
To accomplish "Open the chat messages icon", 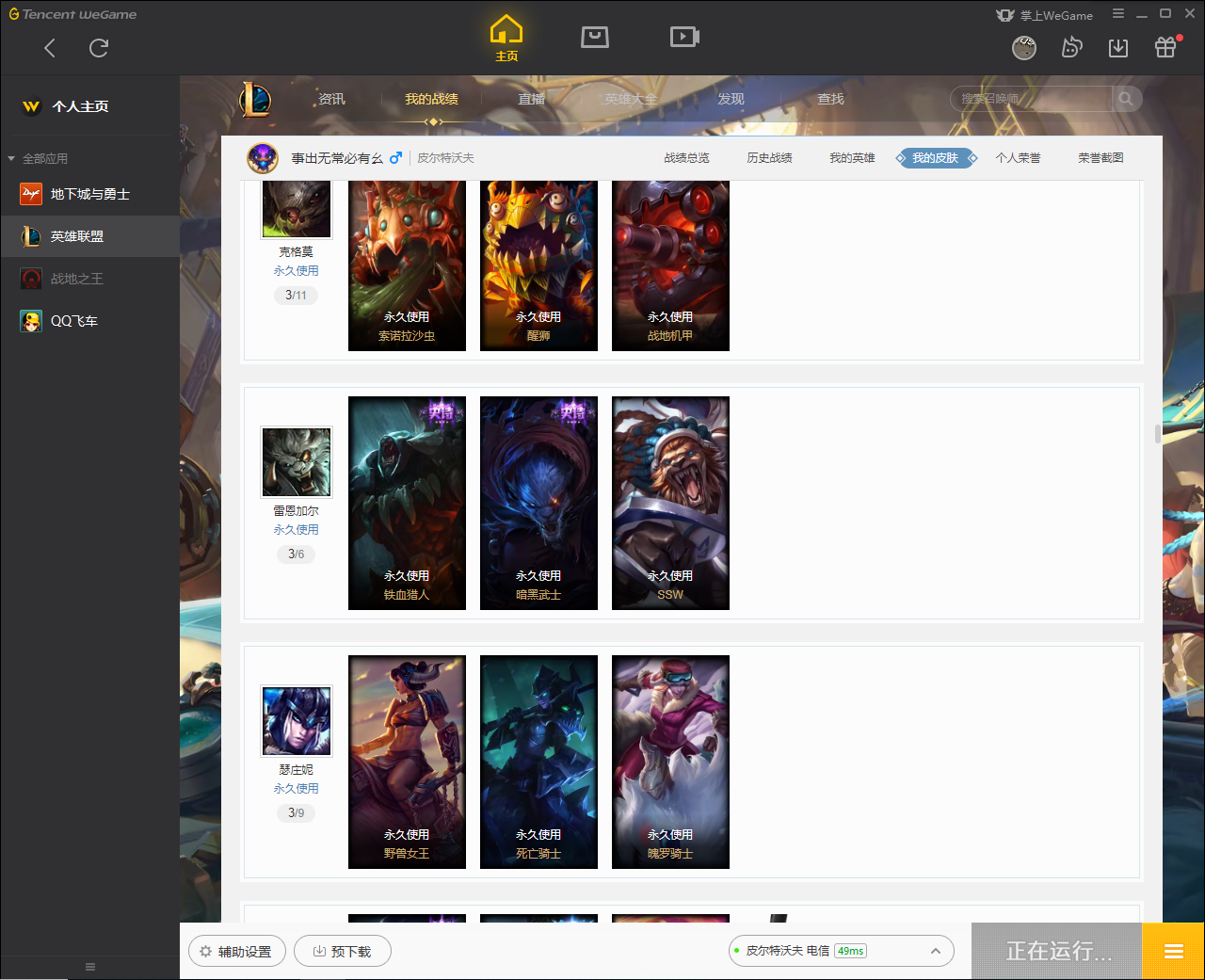I will click(x=1071, y=47).
